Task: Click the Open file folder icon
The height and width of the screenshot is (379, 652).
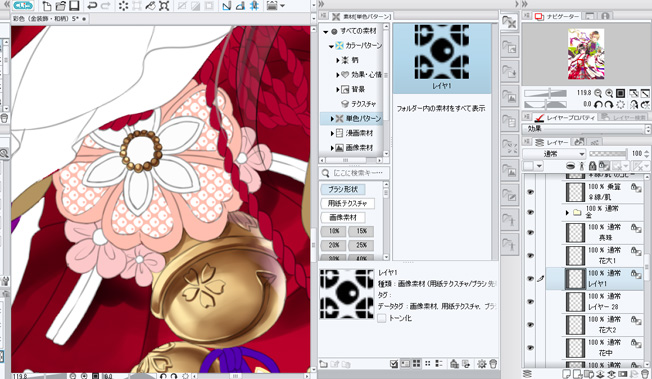Action: 61,6
